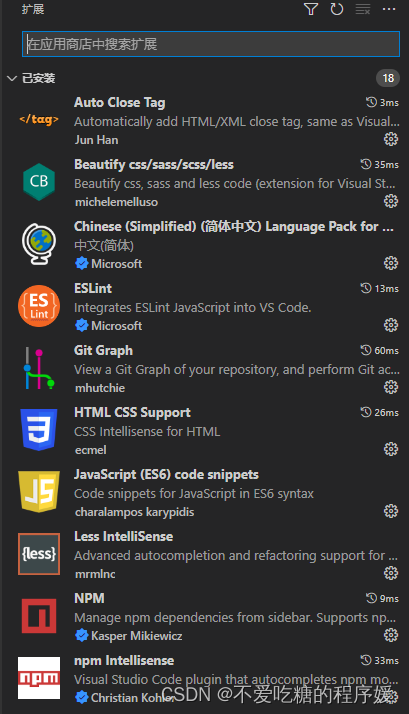Select the npm Intellisense extension
Image resolution: width=409 pixels, height=714 pixels.
tap(204, 678)
